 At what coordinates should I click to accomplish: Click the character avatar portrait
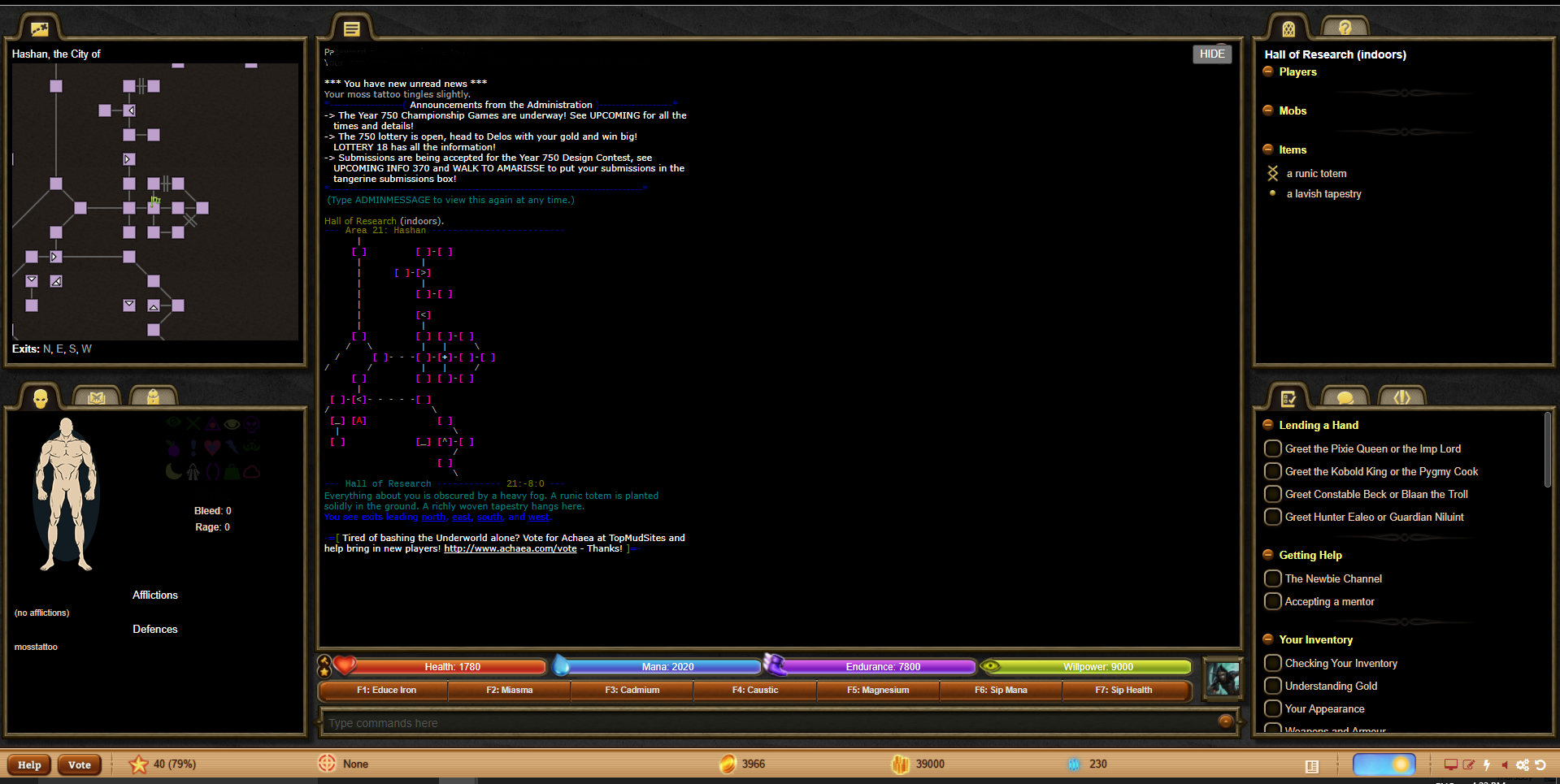1223,678
